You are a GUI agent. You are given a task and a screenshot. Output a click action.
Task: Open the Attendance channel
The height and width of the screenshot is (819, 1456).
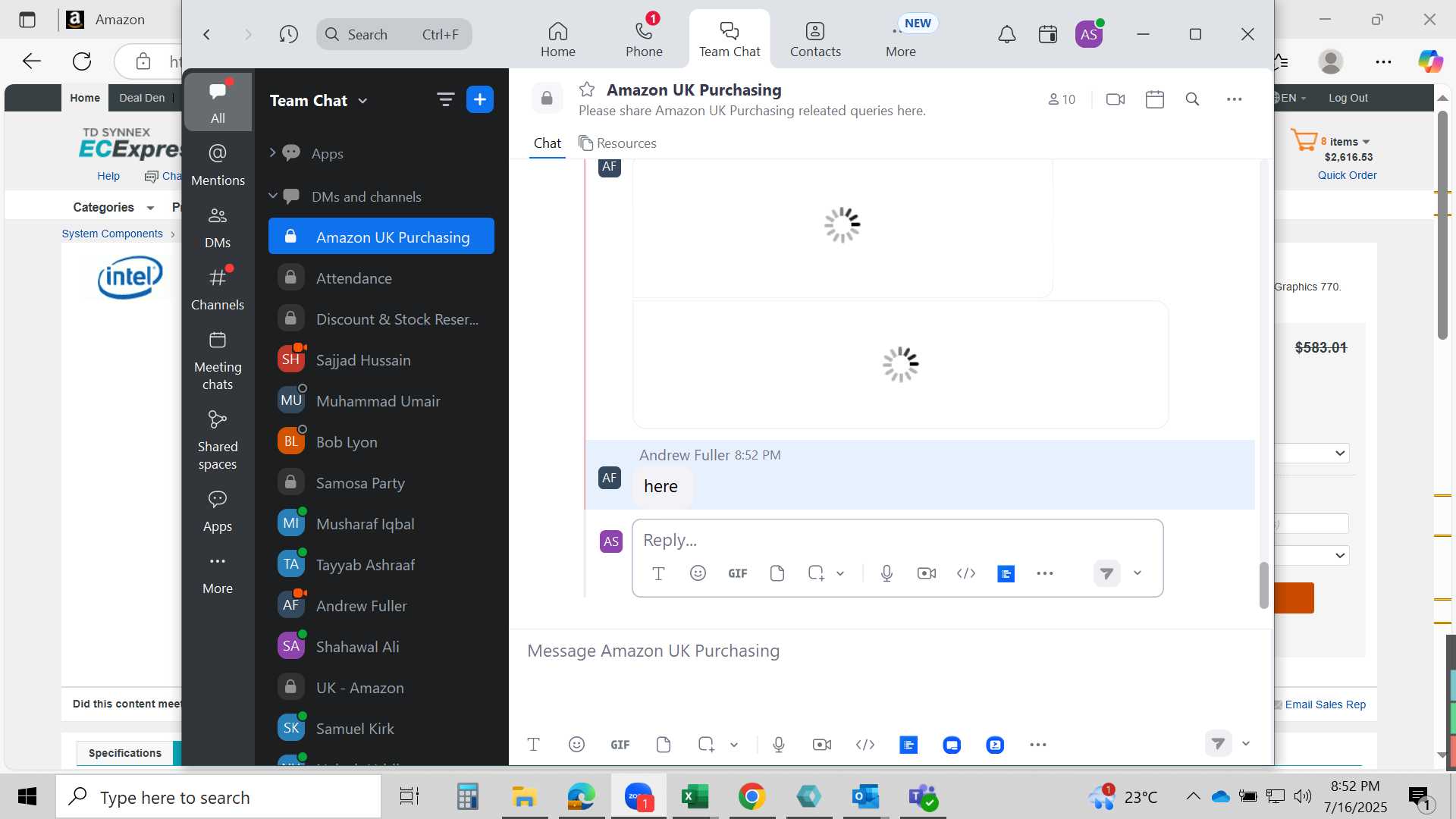381,278
